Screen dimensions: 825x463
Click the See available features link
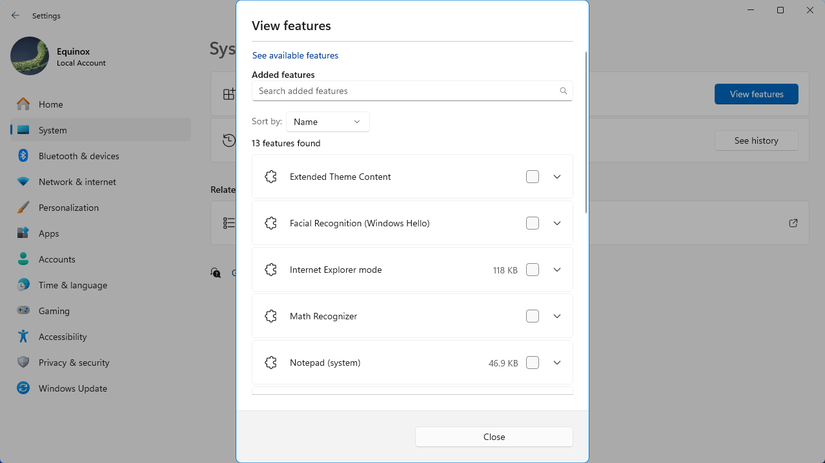coord(295,55)
